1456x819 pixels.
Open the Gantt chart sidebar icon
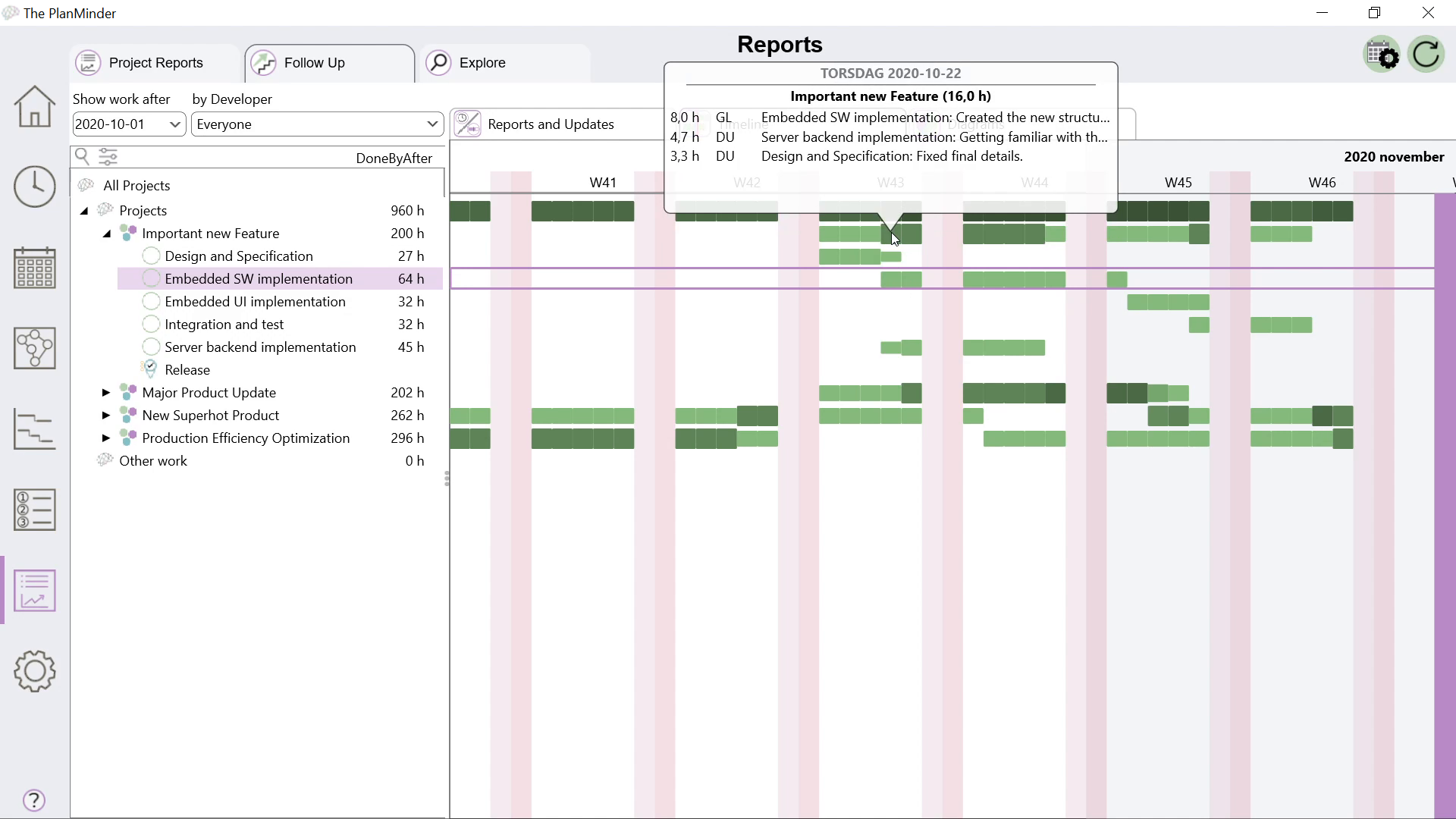tap(35, 429)
